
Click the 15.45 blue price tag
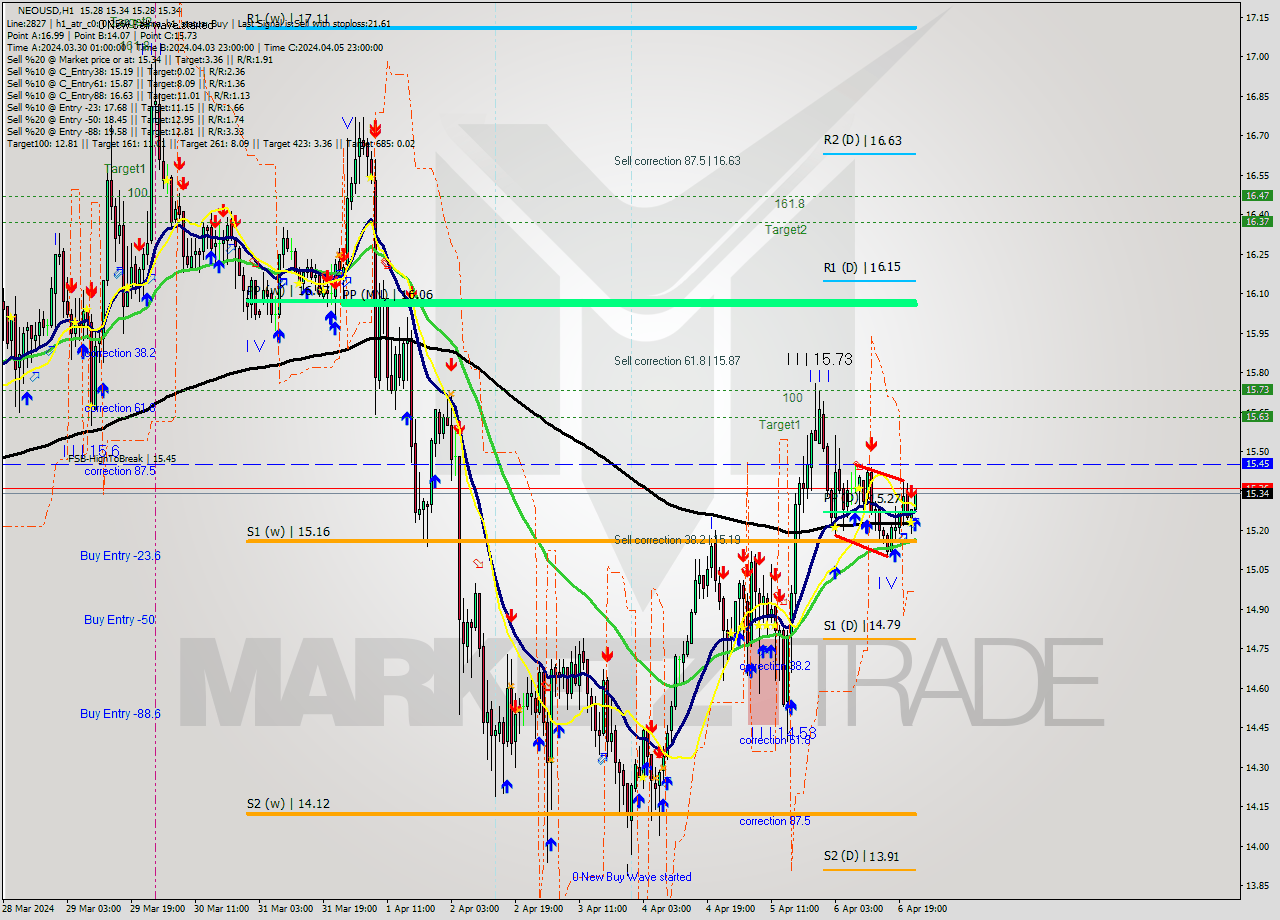(x=1256, y=464)
